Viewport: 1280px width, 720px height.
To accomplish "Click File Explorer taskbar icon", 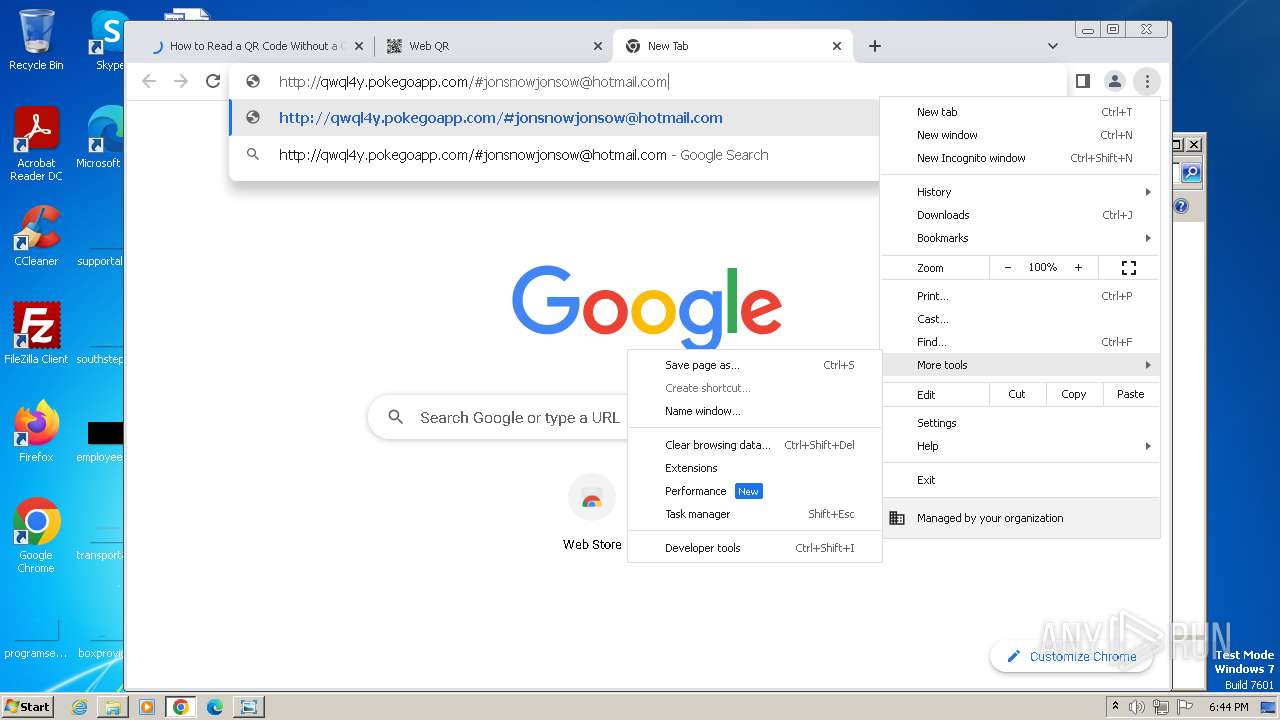I will click(x=113, y=707).
